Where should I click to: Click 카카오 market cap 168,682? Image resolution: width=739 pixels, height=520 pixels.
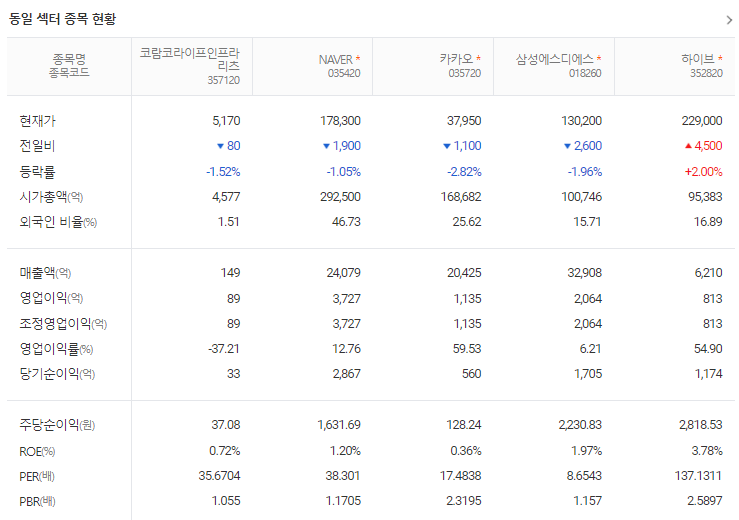pos(461,197)
